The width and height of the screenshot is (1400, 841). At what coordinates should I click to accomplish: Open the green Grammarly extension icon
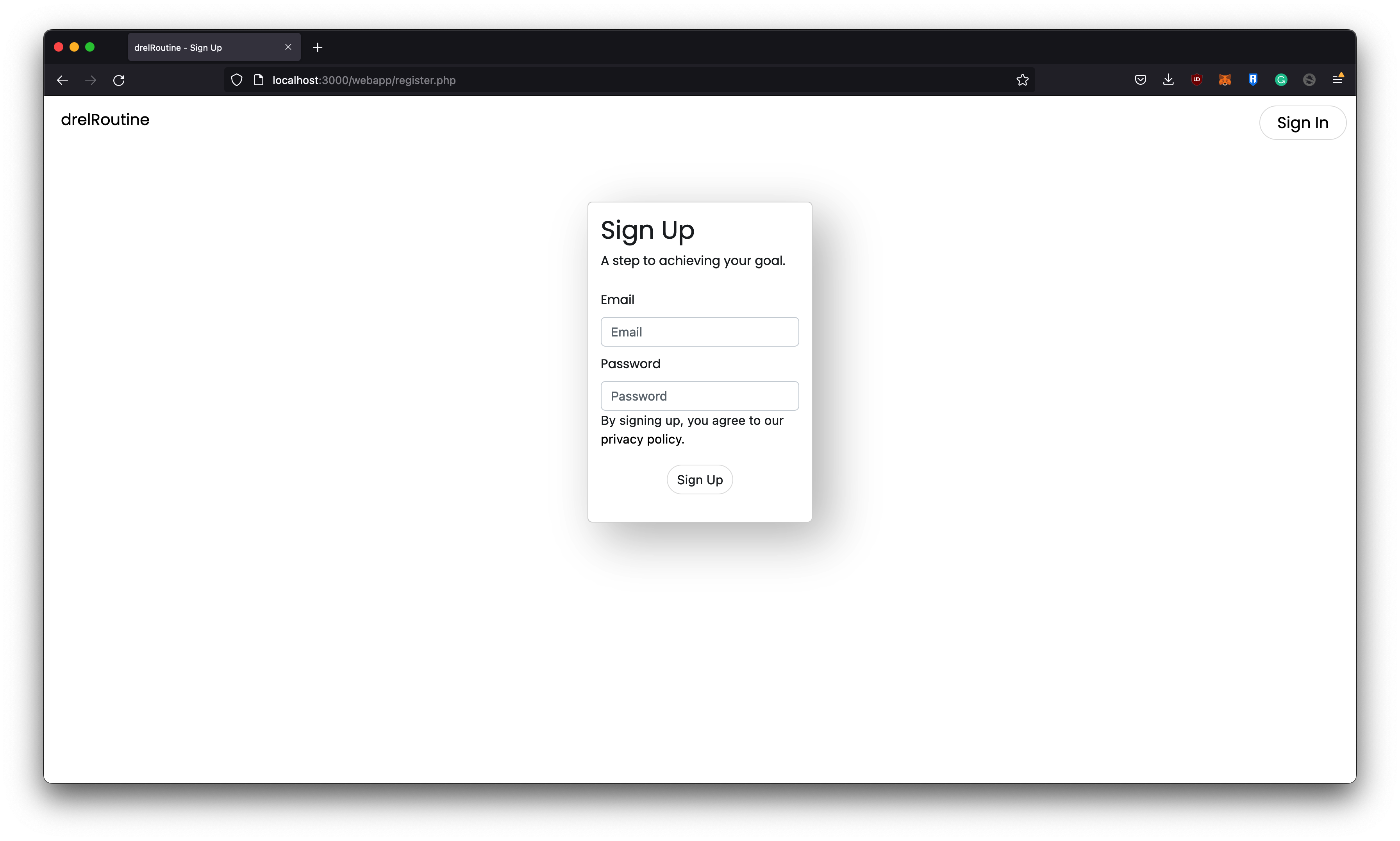click(1281, 80)
